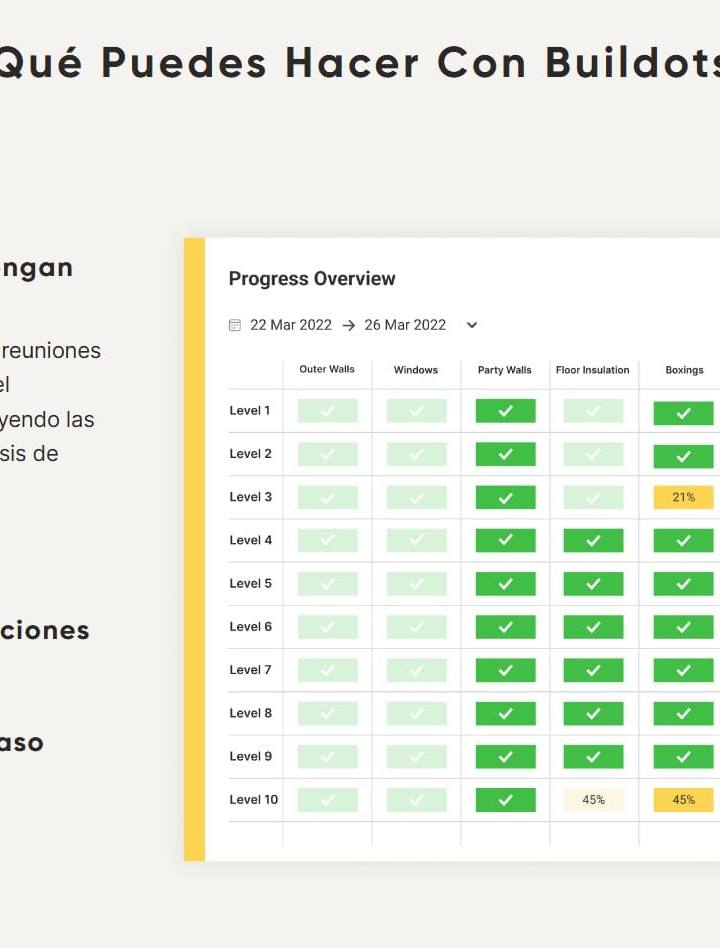Click Level 2 Floor Insulation faded check cell
The height and width of the screenshot is (948, 720).
tap(593, 454)
